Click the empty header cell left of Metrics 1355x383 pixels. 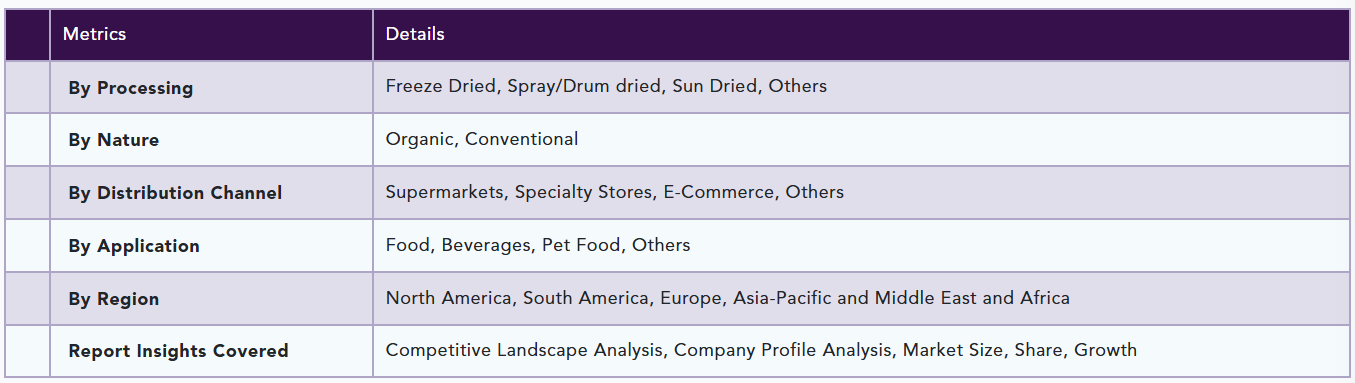click(x=27, y=35)
